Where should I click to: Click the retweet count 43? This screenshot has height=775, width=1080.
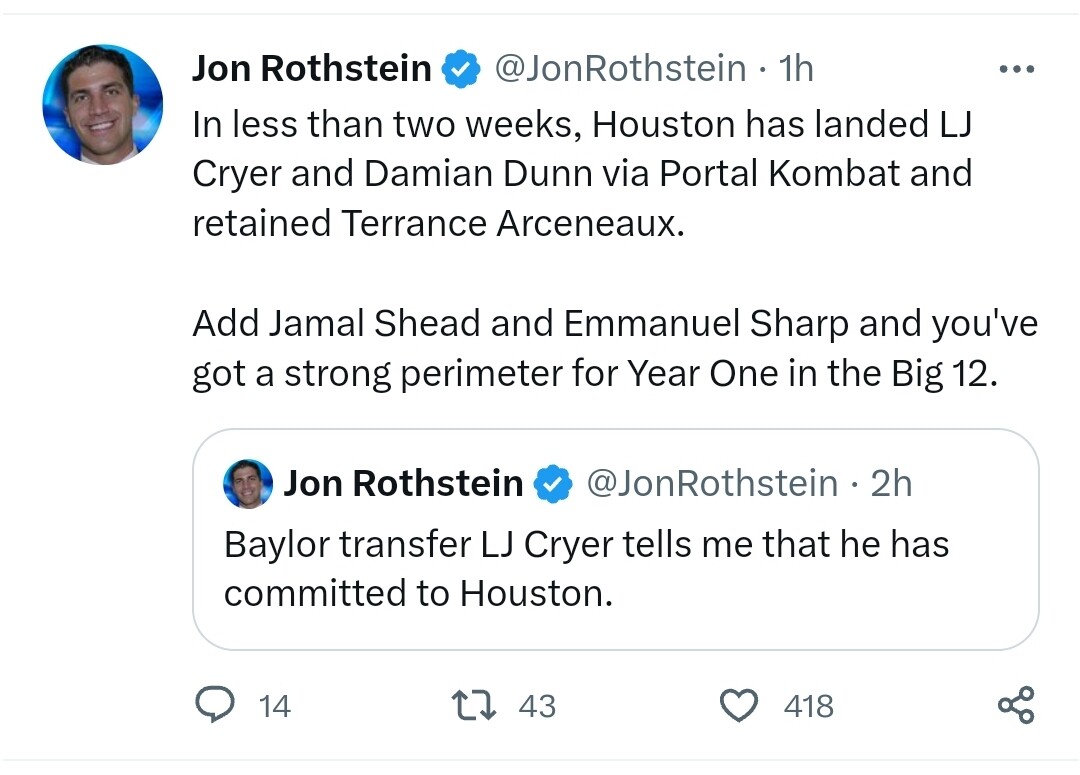[537, 706]
